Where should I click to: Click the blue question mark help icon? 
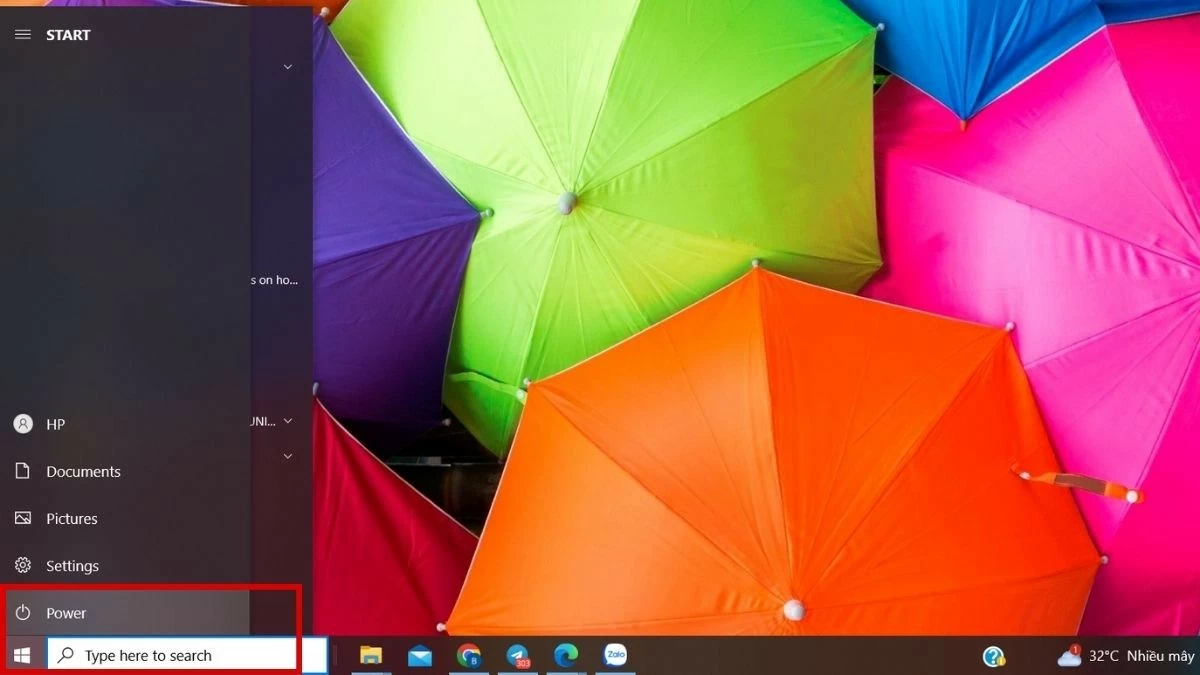click(x=993, y=656)
